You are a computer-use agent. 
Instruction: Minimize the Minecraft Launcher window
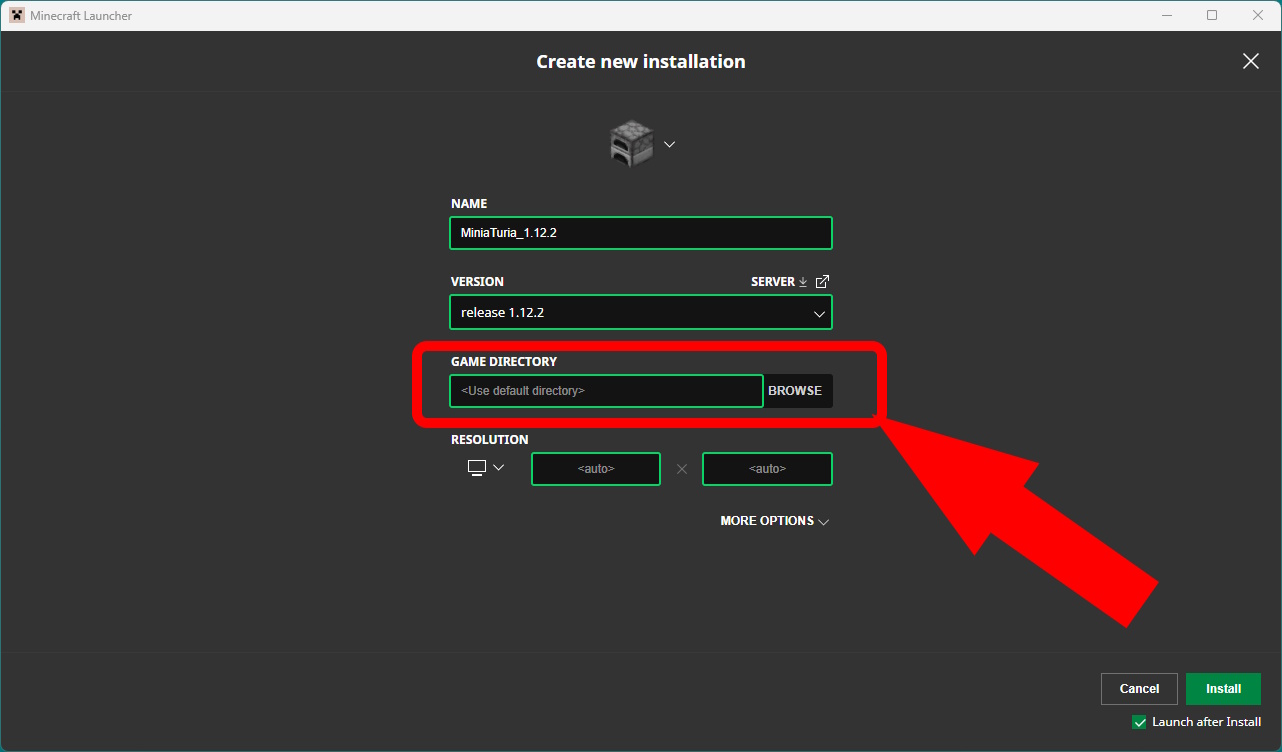(x=1167, y=15)
